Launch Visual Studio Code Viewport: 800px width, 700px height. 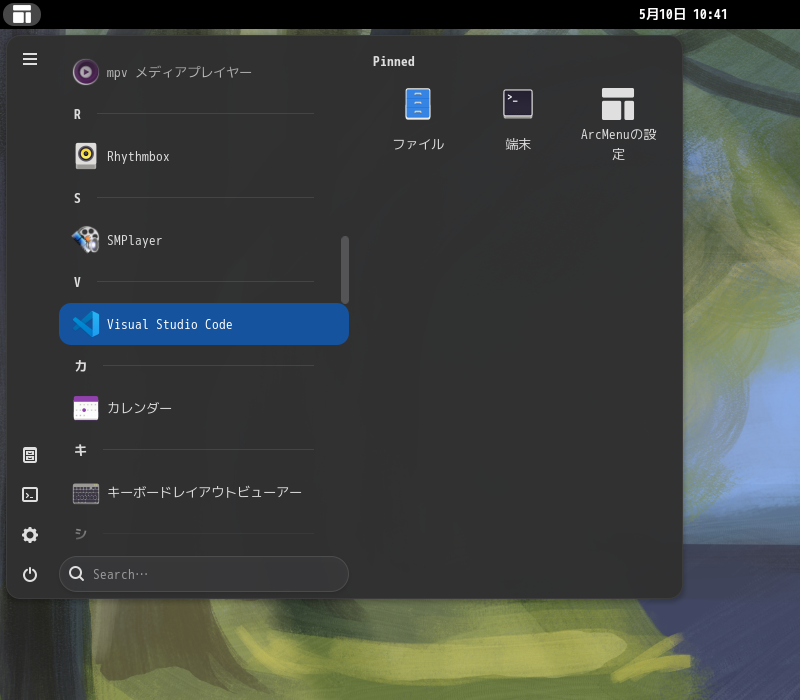point(204,324)
